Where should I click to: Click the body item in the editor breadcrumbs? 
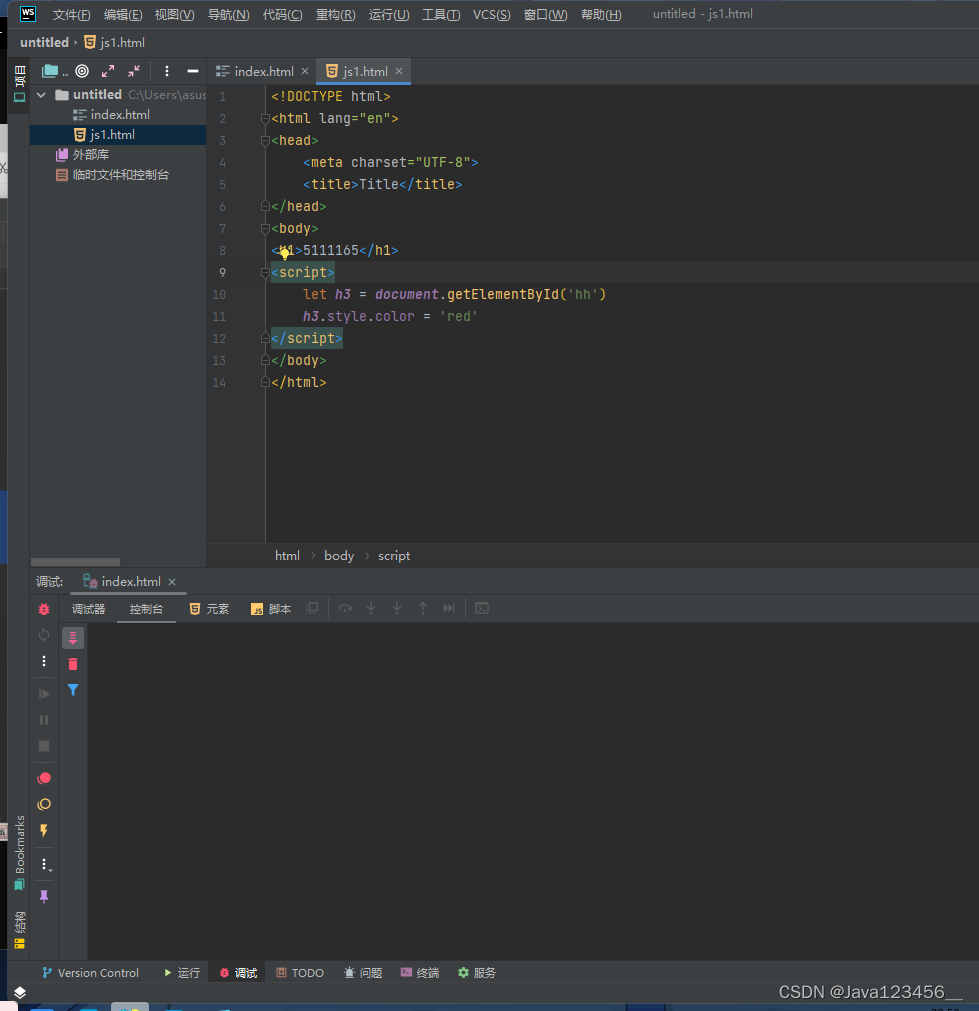(x=339, y=556)
